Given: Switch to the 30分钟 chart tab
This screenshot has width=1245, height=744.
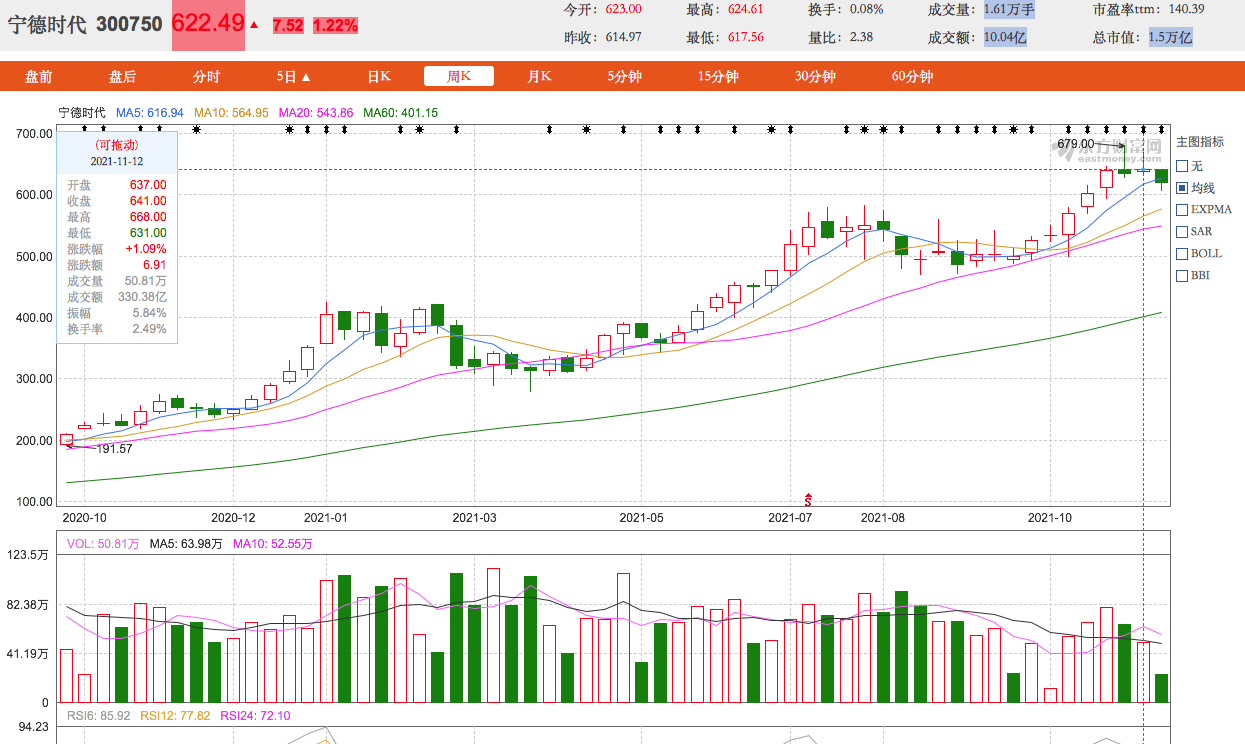Looking at the screenshot, I should [815, 77].
